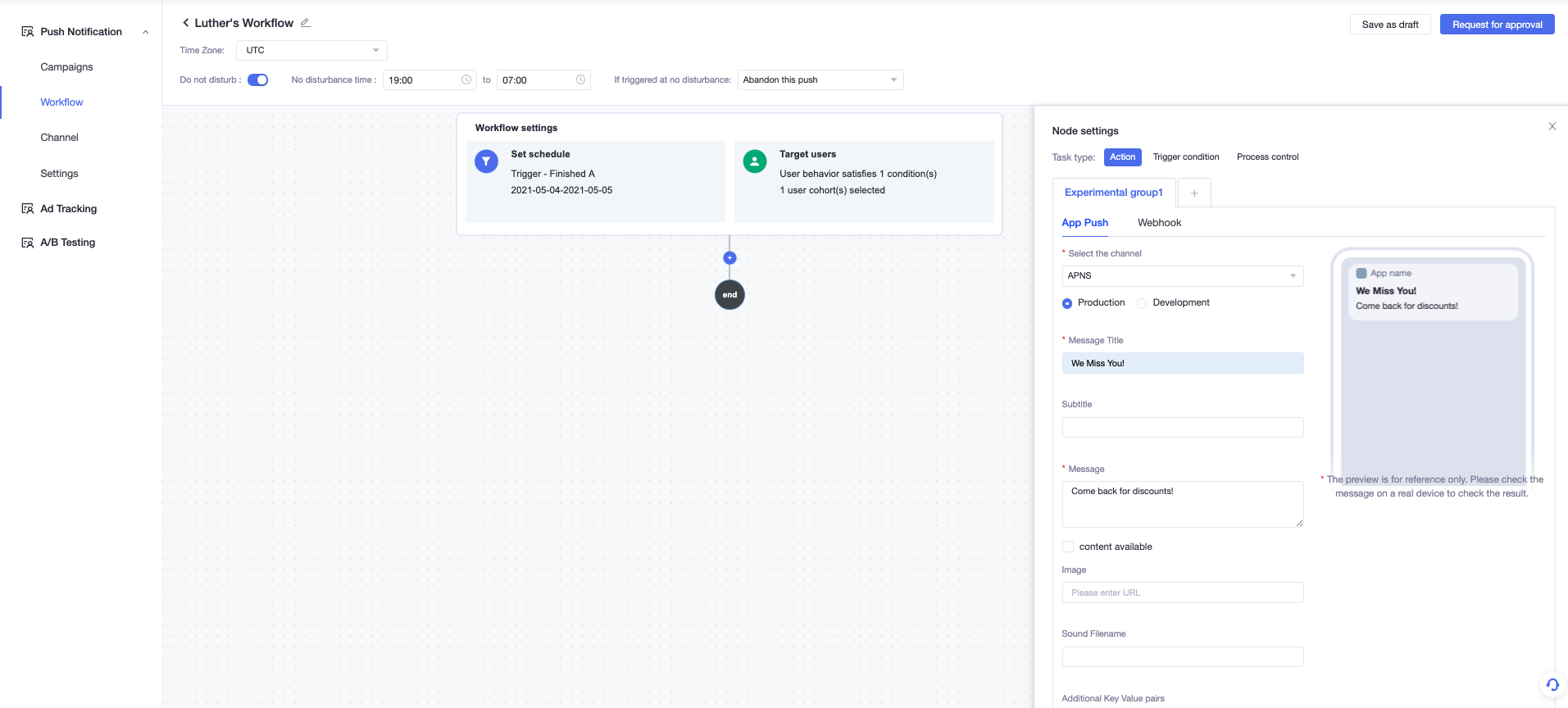
Task: Click the A/B Testing sidebar icon
Action: (27, 243)
